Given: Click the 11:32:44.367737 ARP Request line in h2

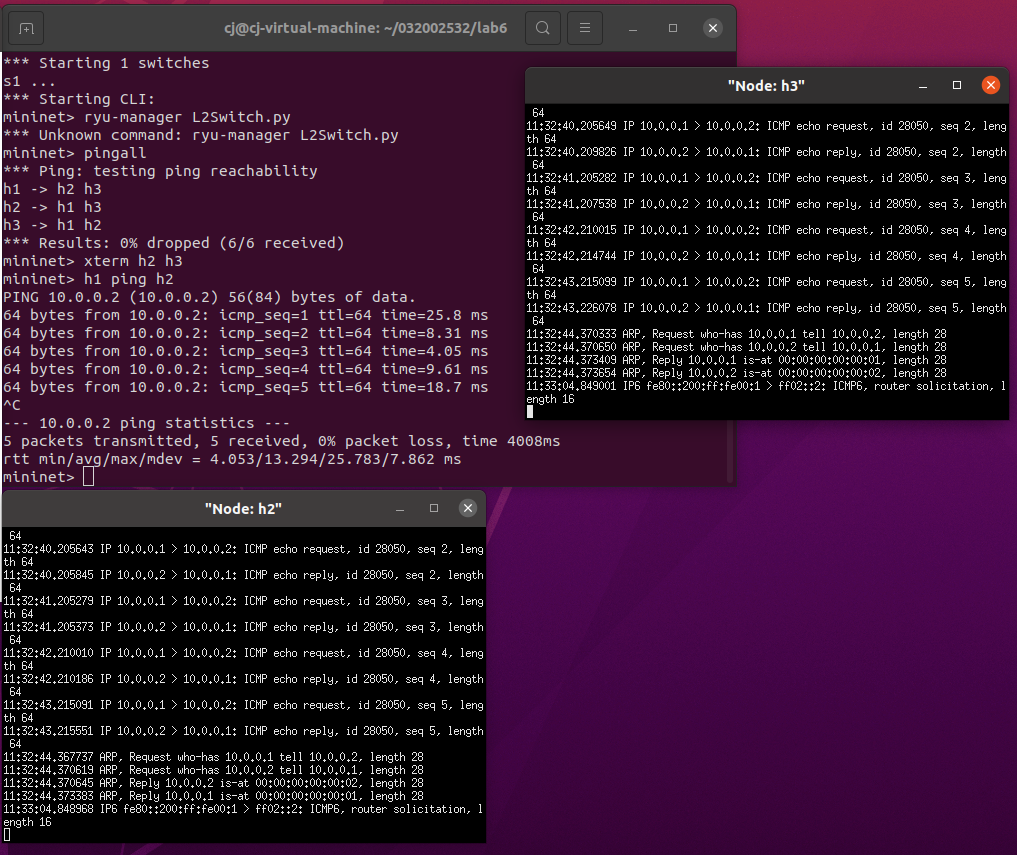Looking at the screenshot, I should pyautogui.click(x=213, y=757).
